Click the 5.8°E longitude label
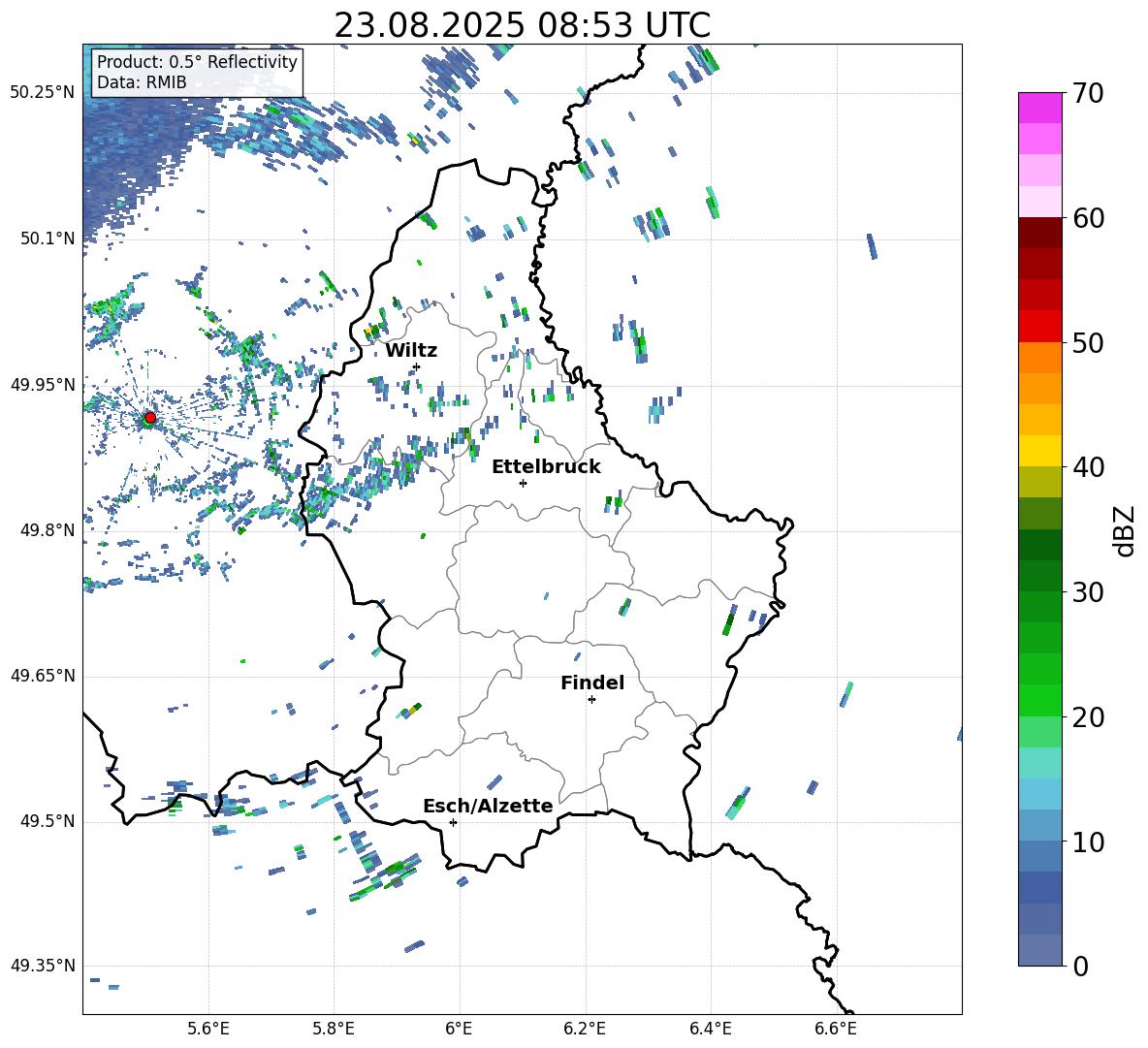Viewport: 1148px width, 1048px height. [x=334, y=1029]
